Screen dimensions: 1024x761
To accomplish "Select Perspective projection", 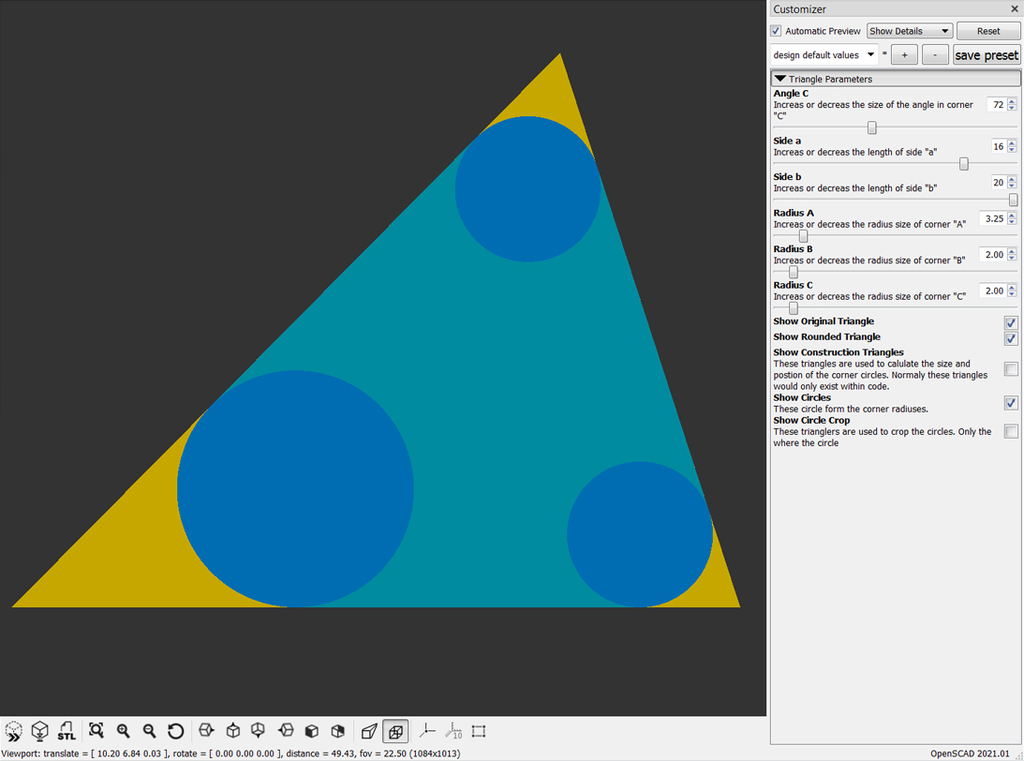I will click(x=369, y=731).
